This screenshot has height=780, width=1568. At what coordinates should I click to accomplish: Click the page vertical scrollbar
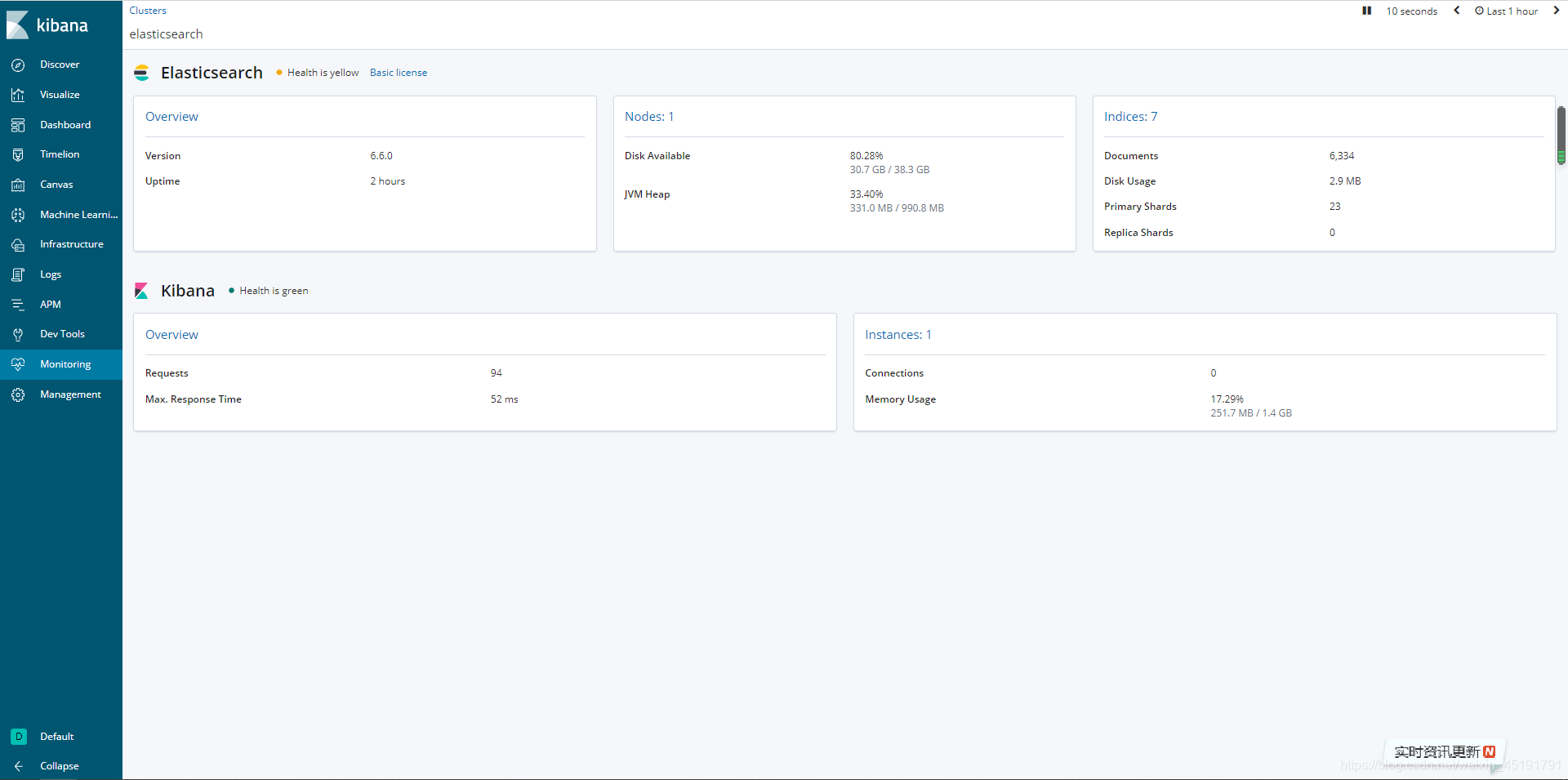[1561, 135]
